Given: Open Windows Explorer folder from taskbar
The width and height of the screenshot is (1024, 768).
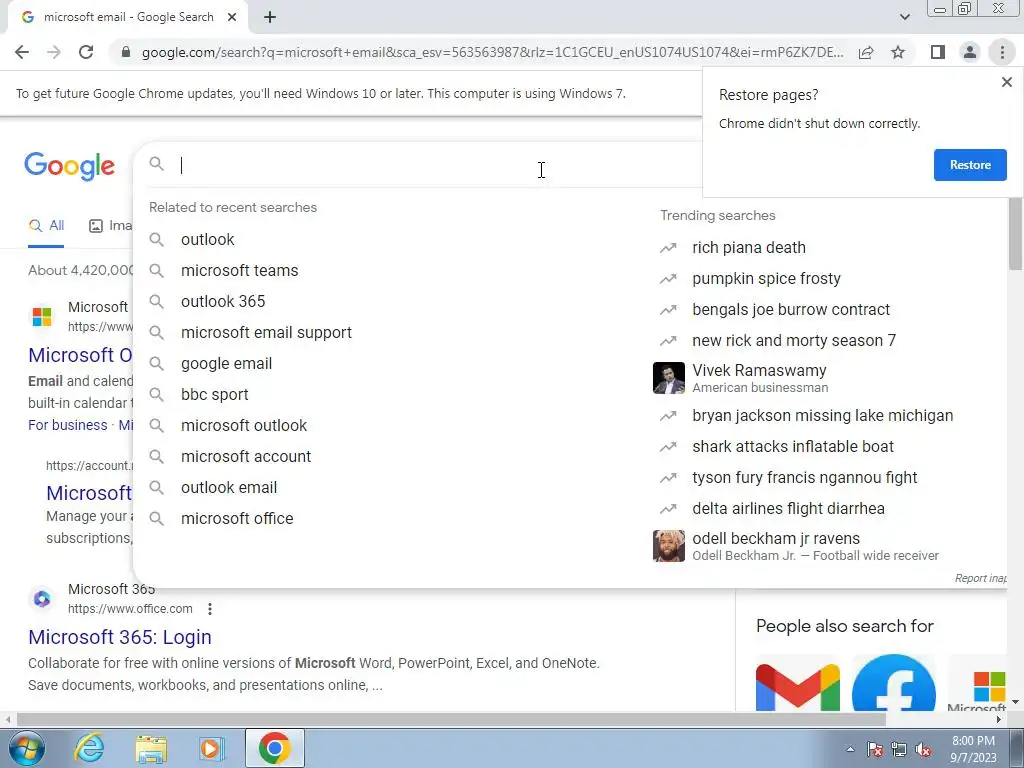Looking at the screenshot, I should [151, 749].
